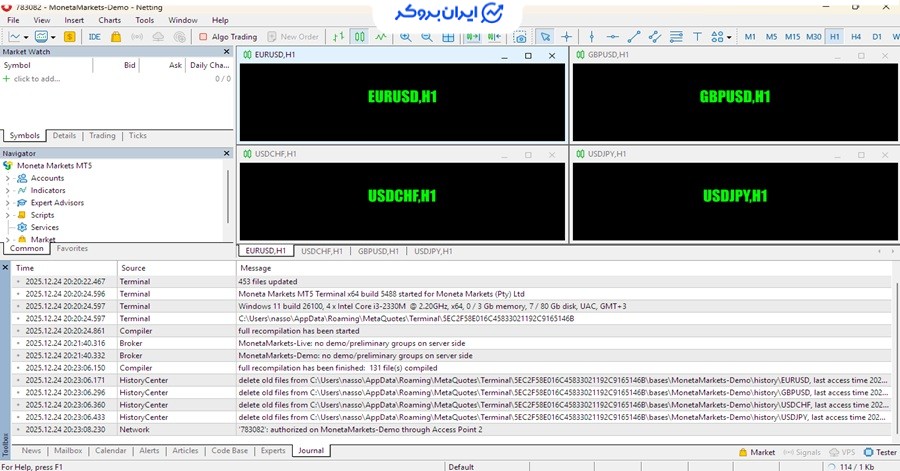
Task: Switch chart to candlestick view
Action: pyautogui.click(x=360, y=37)
